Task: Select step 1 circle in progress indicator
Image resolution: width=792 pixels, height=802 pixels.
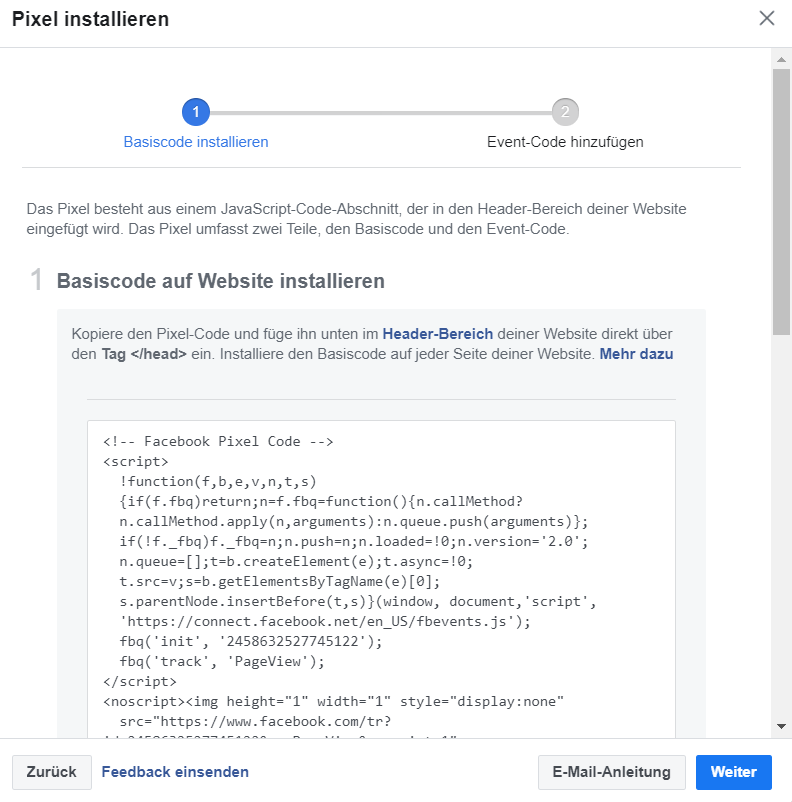Action: (x=196, y=112)
